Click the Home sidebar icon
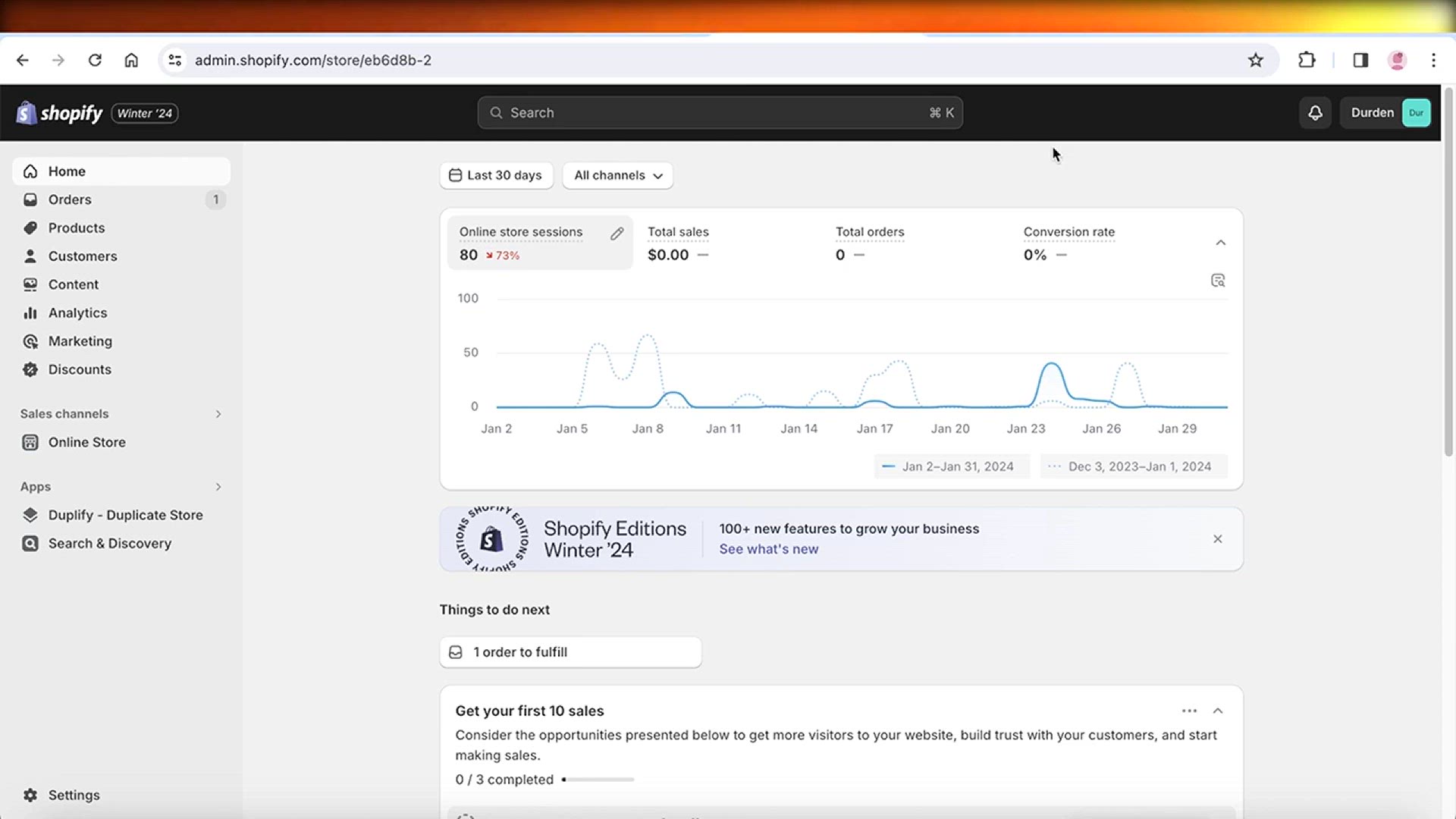The width and height of the screenshot is (1456, 819). 30,171
